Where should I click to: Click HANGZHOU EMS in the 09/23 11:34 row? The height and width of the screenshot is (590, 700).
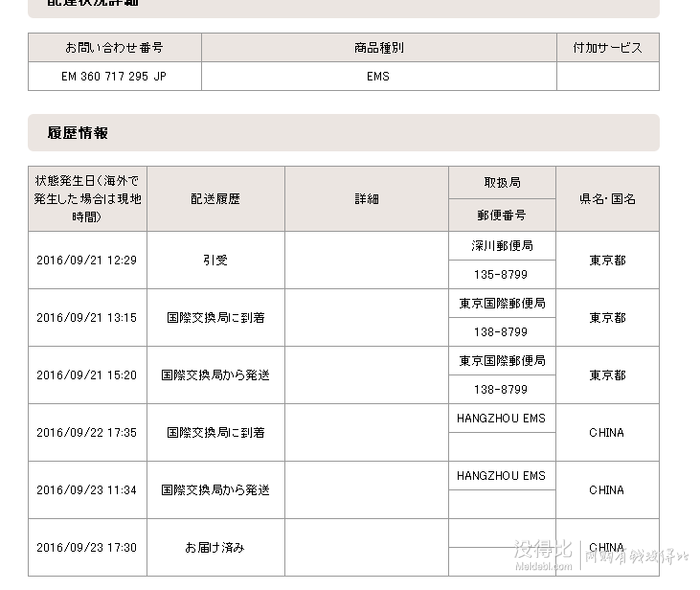tap(501, 476)
